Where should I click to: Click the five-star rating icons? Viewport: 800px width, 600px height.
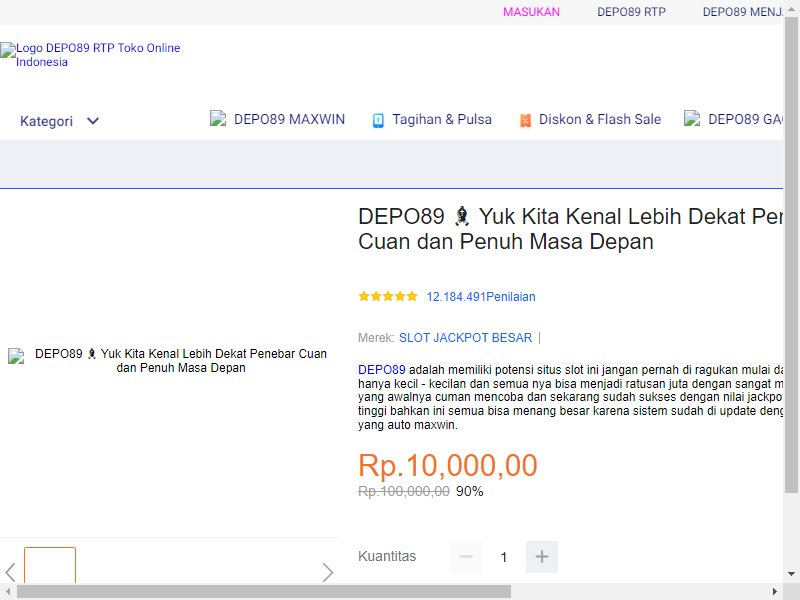[388, 296]
